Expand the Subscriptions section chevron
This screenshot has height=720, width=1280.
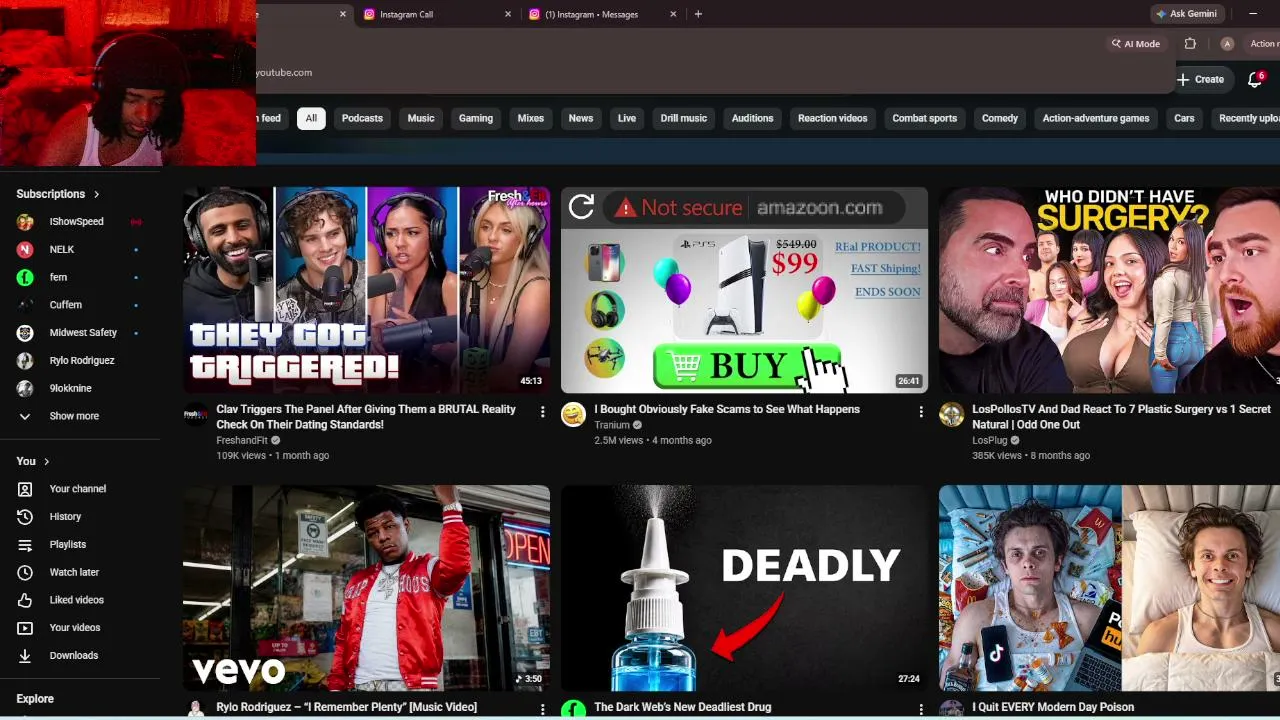97,194
